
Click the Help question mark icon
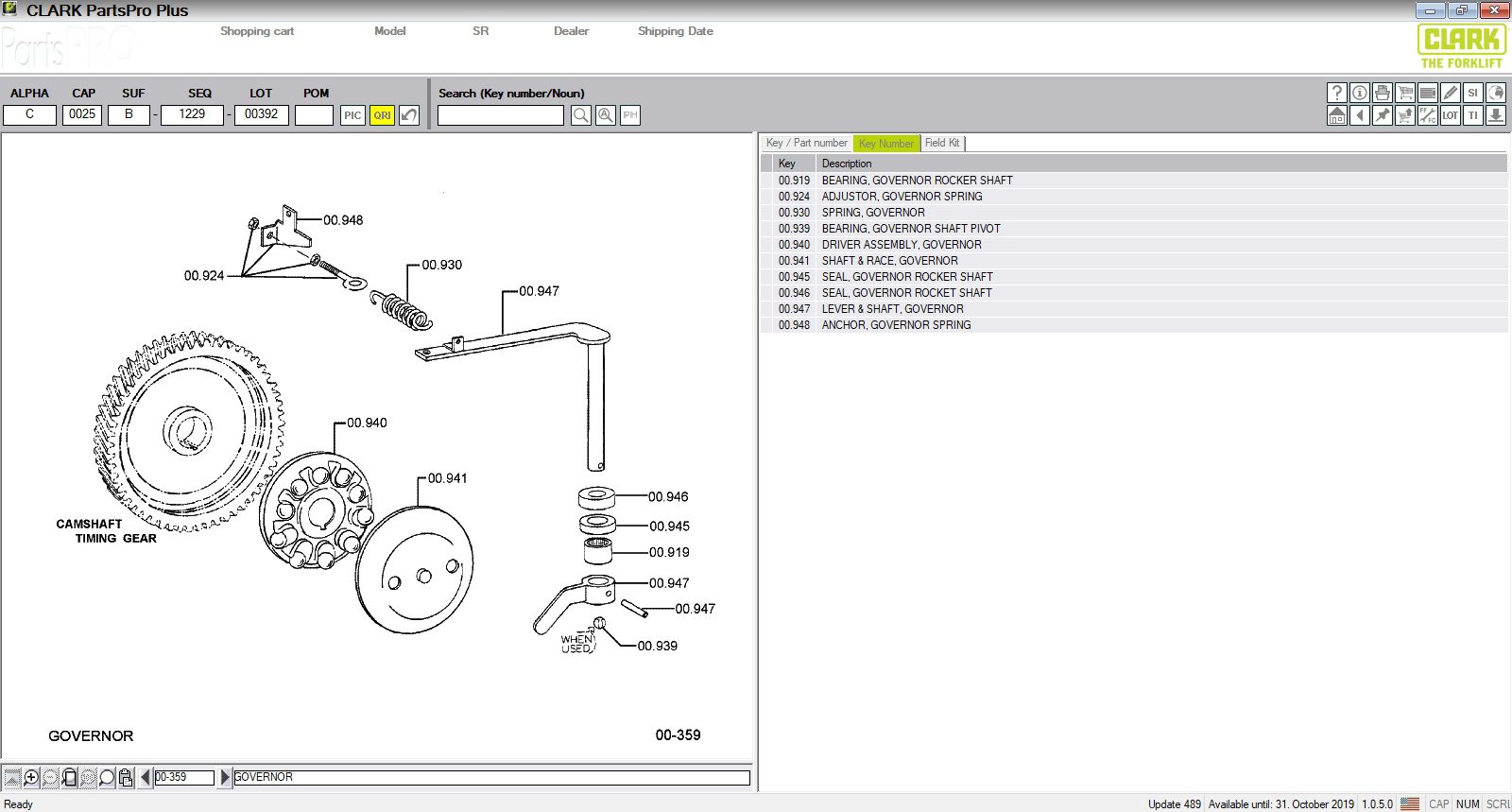click(x=1336, y=93)
